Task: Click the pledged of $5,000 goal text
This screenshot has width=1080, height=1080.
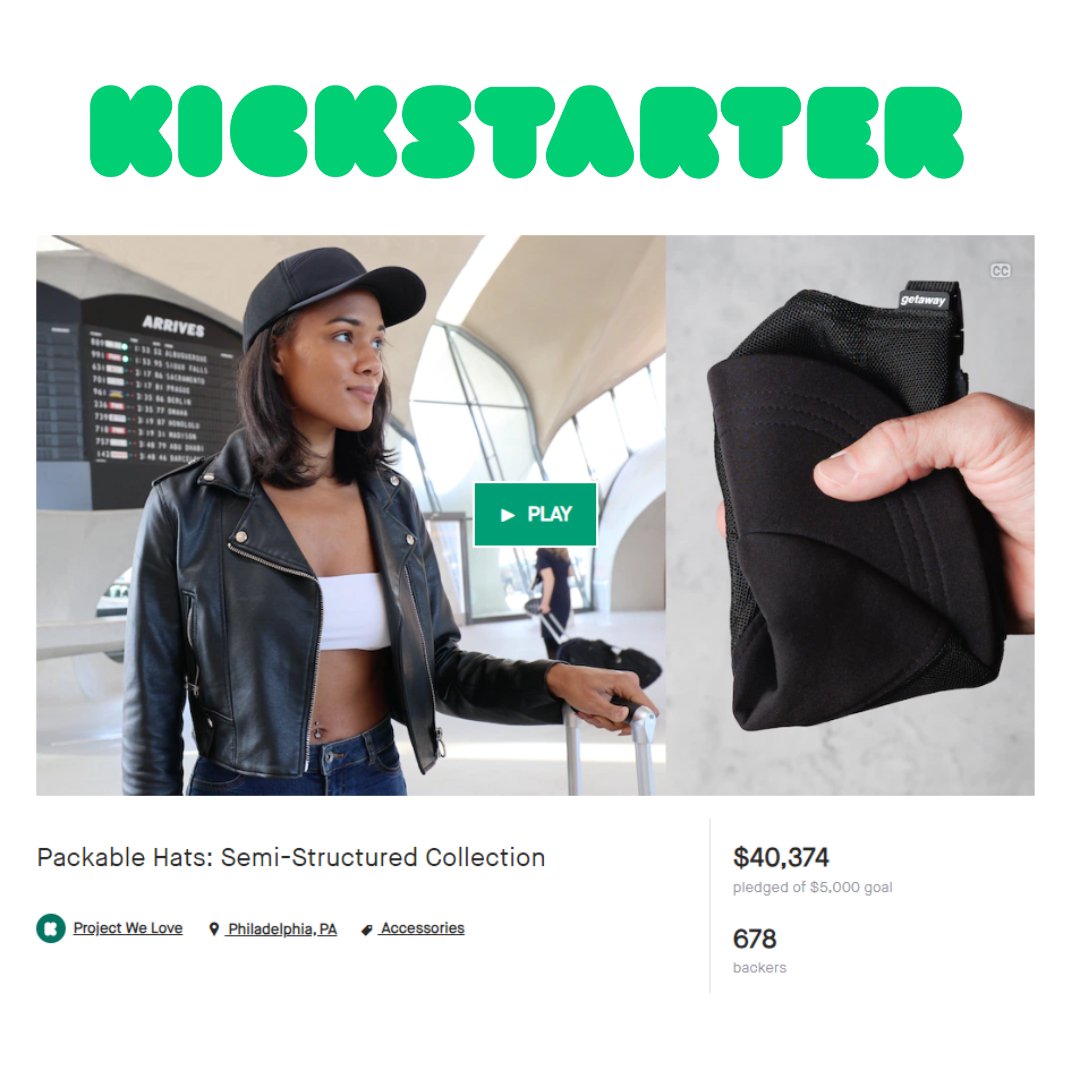Action: pyautogui.click(x=813, y=887)
